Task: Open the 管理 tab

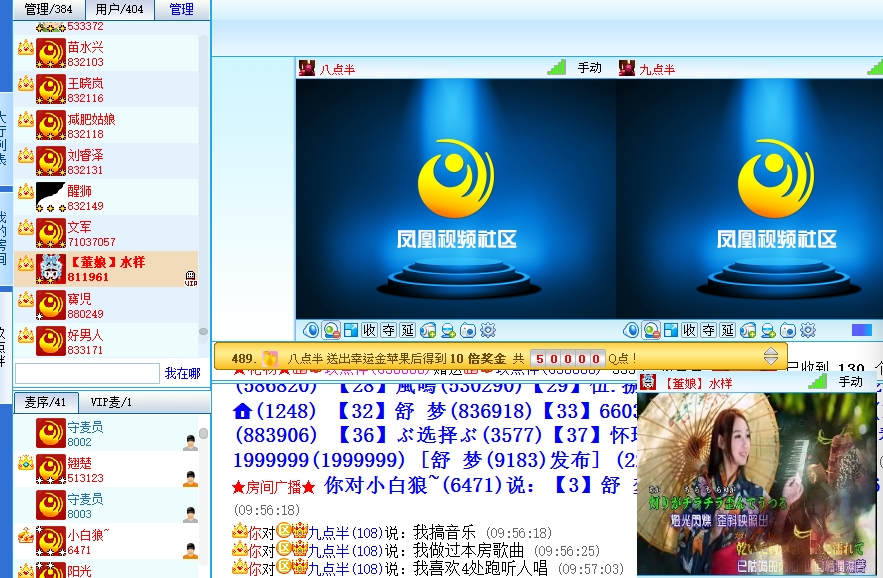Action: coord(181,9)
